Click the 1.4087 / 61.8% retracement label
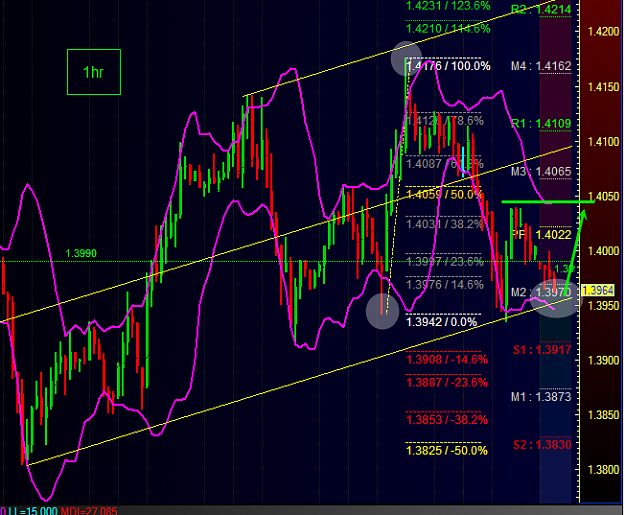 click(444, 163)
